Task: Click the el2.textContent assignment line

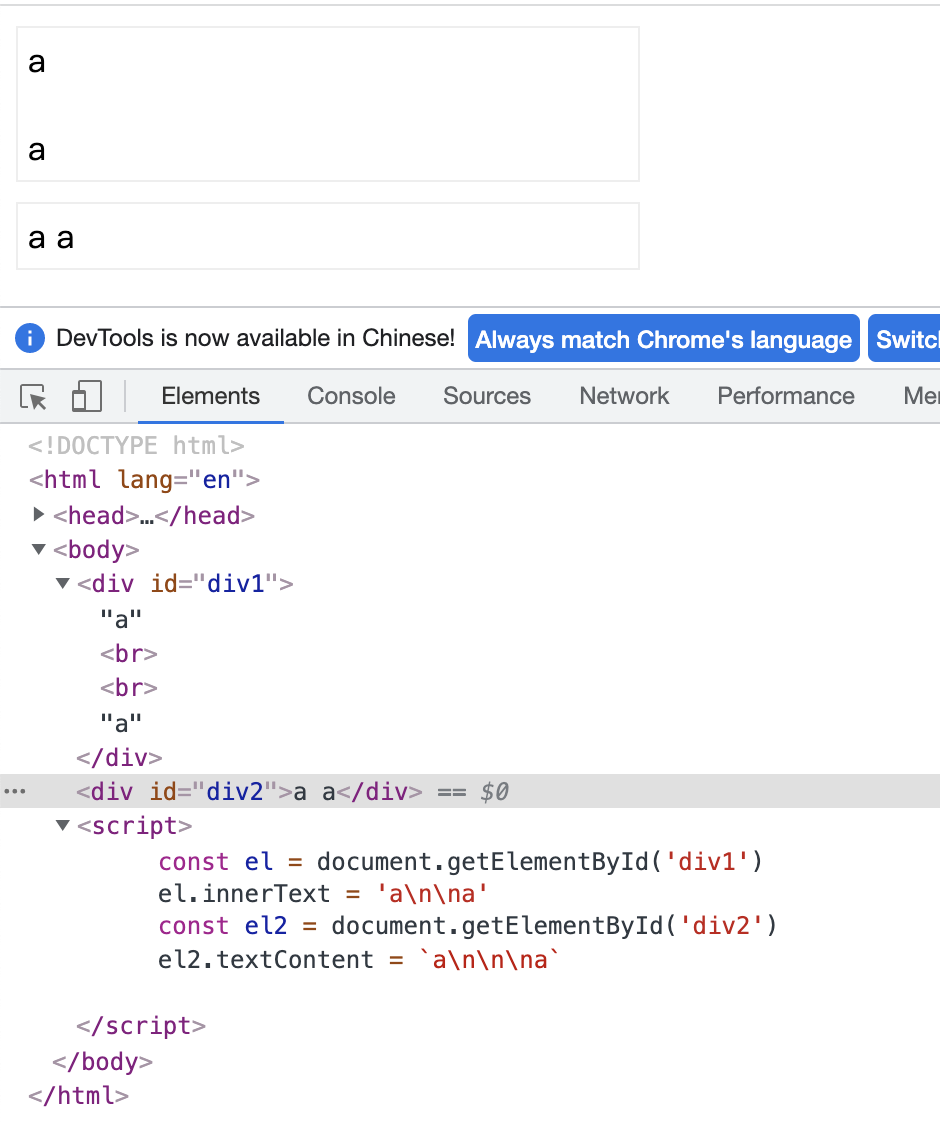Action: (x=358, y=960)
